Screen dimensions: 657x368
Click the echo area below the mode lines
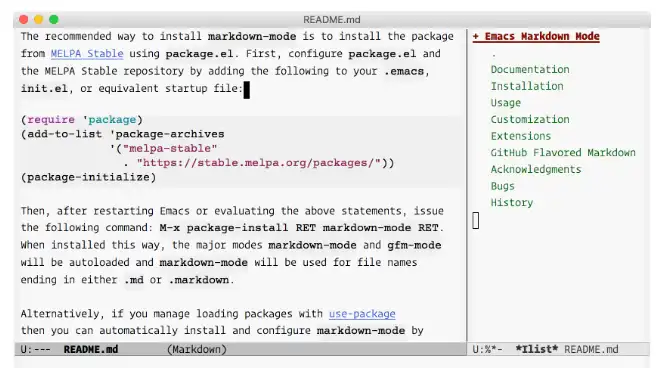[332, 362]
